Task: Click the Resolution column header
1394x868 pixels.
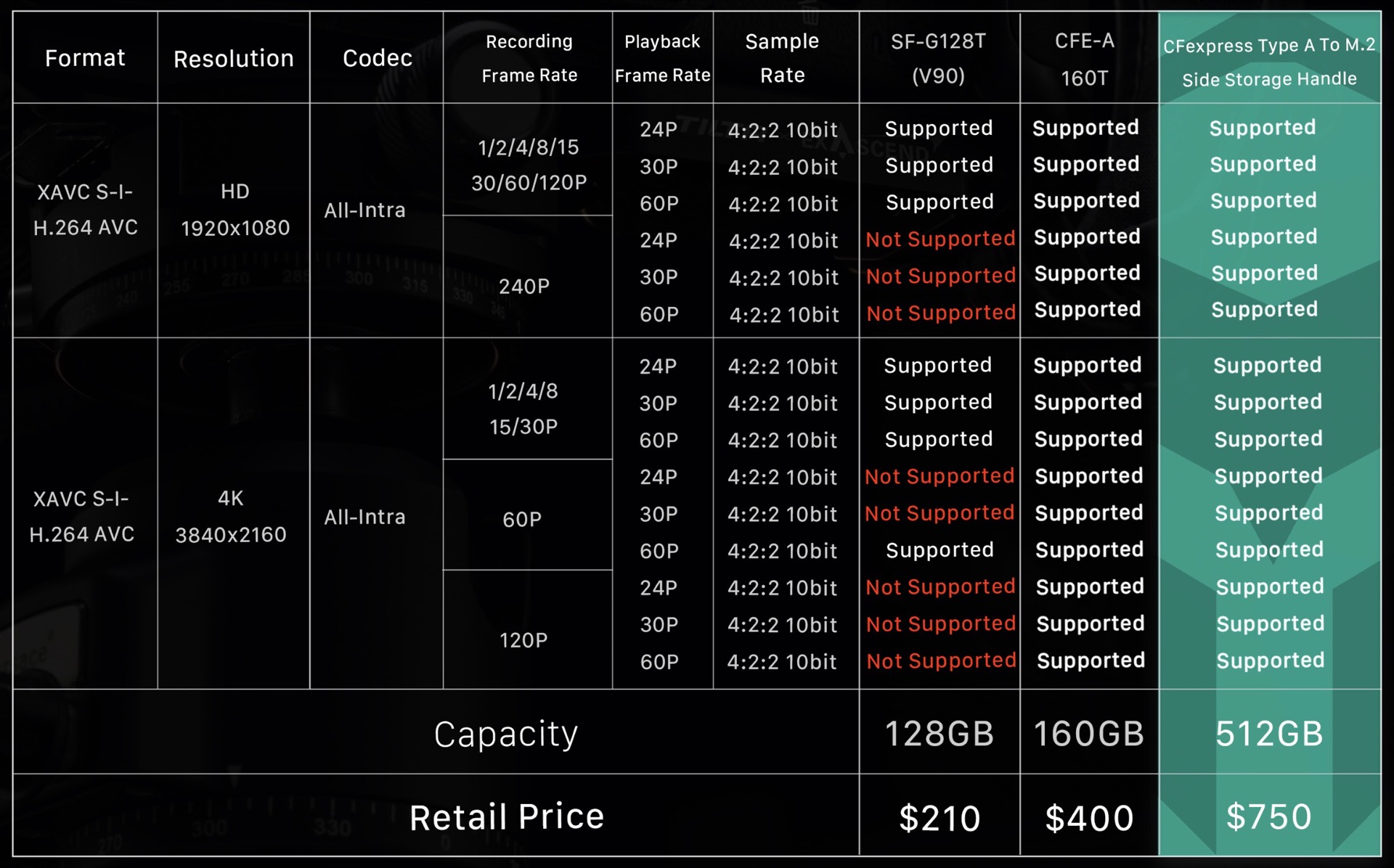Action: click(234, 59)
